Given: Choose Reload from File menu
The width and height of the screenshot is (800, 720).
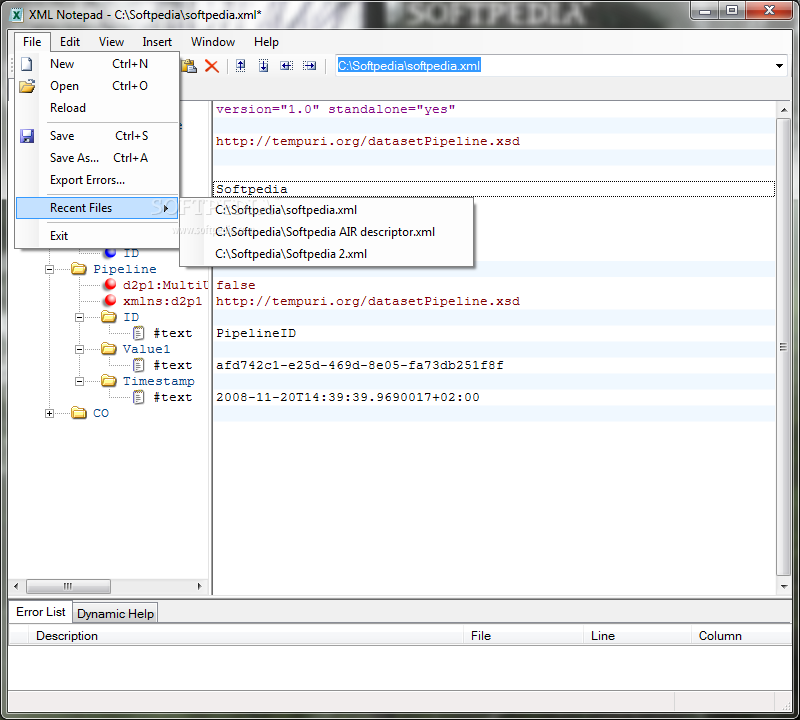Looking at the screenshot, I should point(98,108).
